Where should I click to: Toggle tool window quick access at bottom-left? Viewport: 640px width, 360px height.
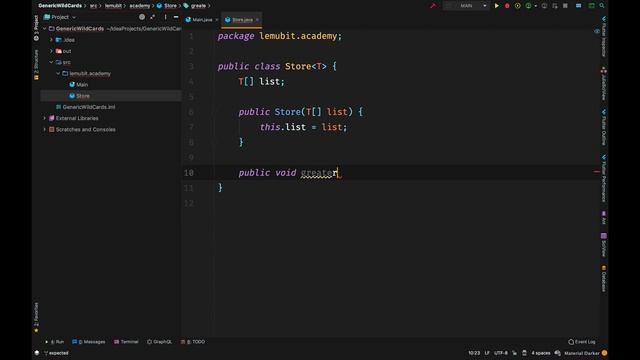click(x=37, y=353)
